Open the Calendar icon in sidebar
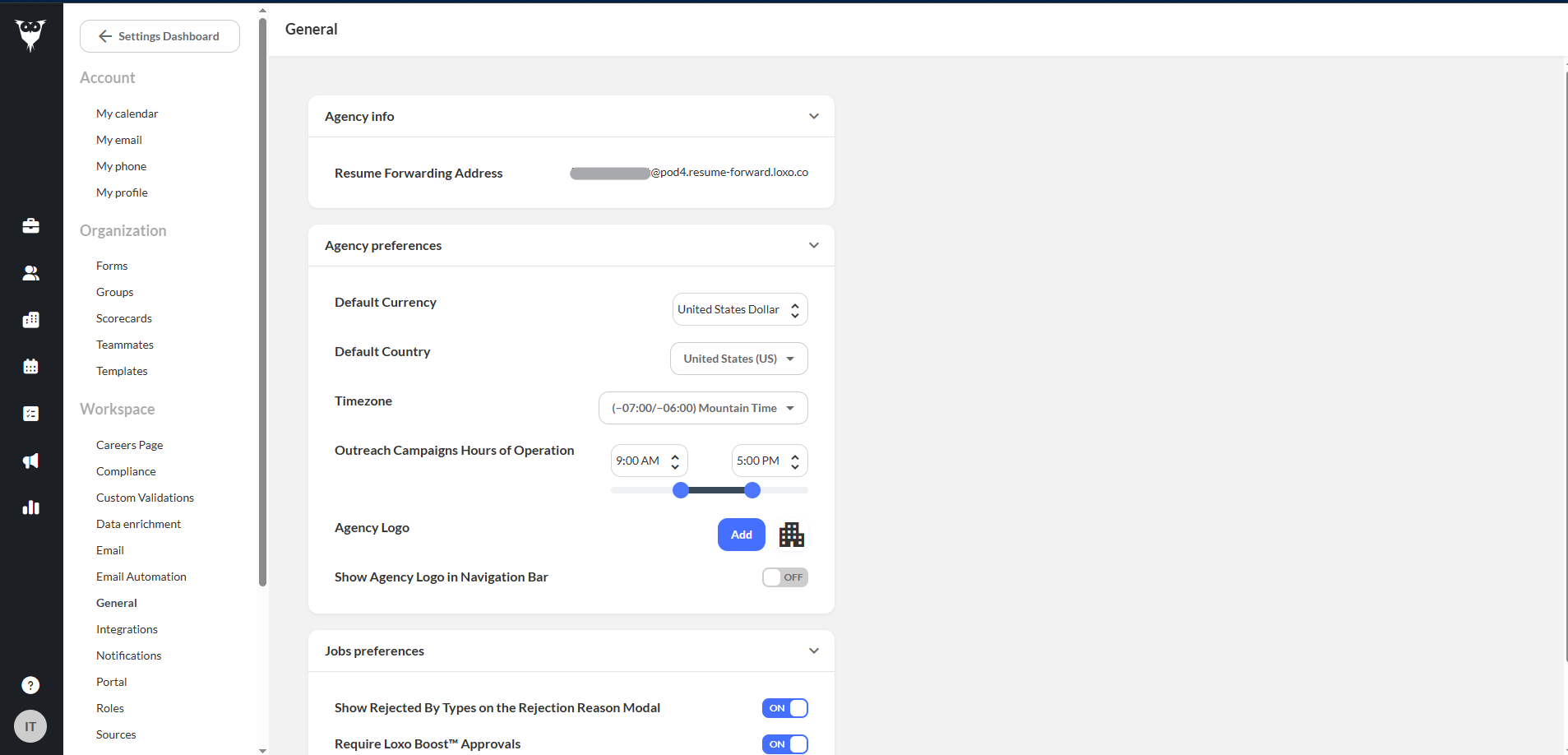1568x755 pixels. click(x=30, y=367)
